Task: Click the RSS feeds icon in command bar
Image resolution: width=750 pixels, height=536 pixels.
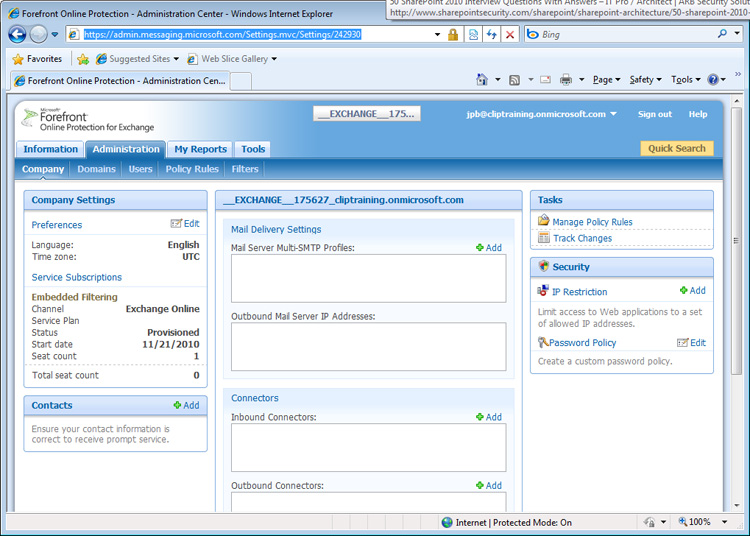Action: (514, 80)
